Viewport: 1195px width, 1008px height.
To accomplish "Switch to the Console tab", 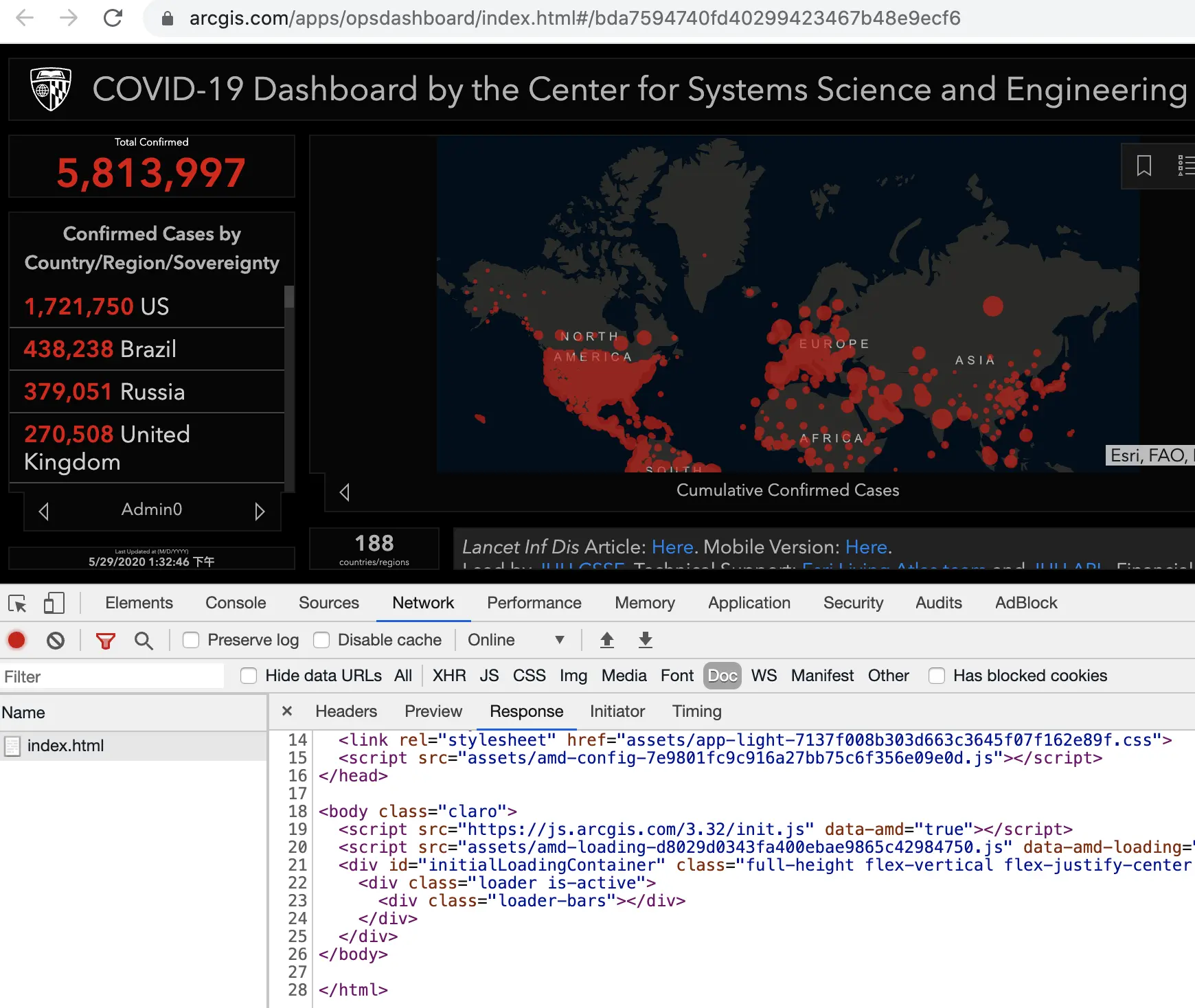I will click(235, 603).
